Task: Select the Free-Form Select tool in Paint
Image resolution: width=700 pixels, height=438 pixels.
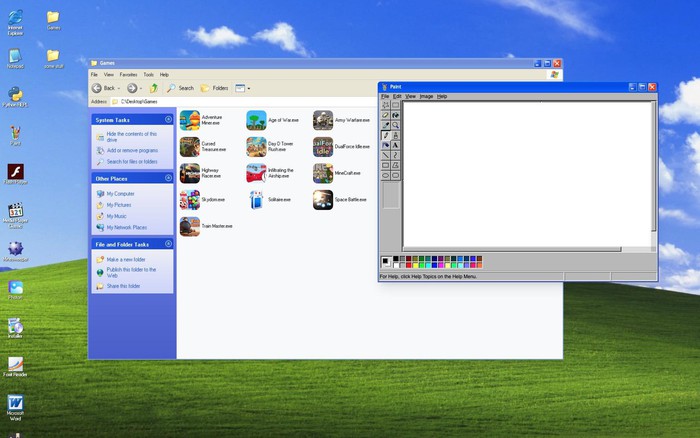Action: click(x=386, y=105)
